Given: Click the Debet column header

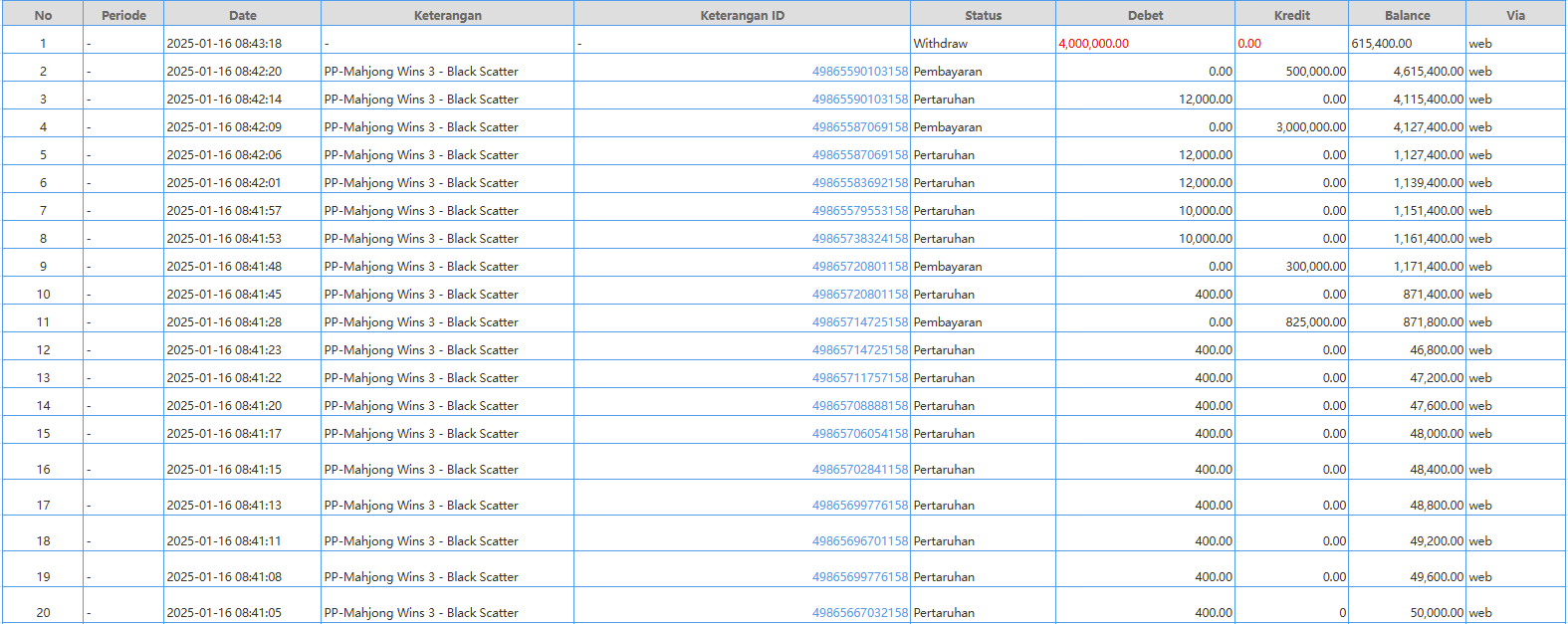Looking at the screenshot, I should click(x=1145, y=15).
